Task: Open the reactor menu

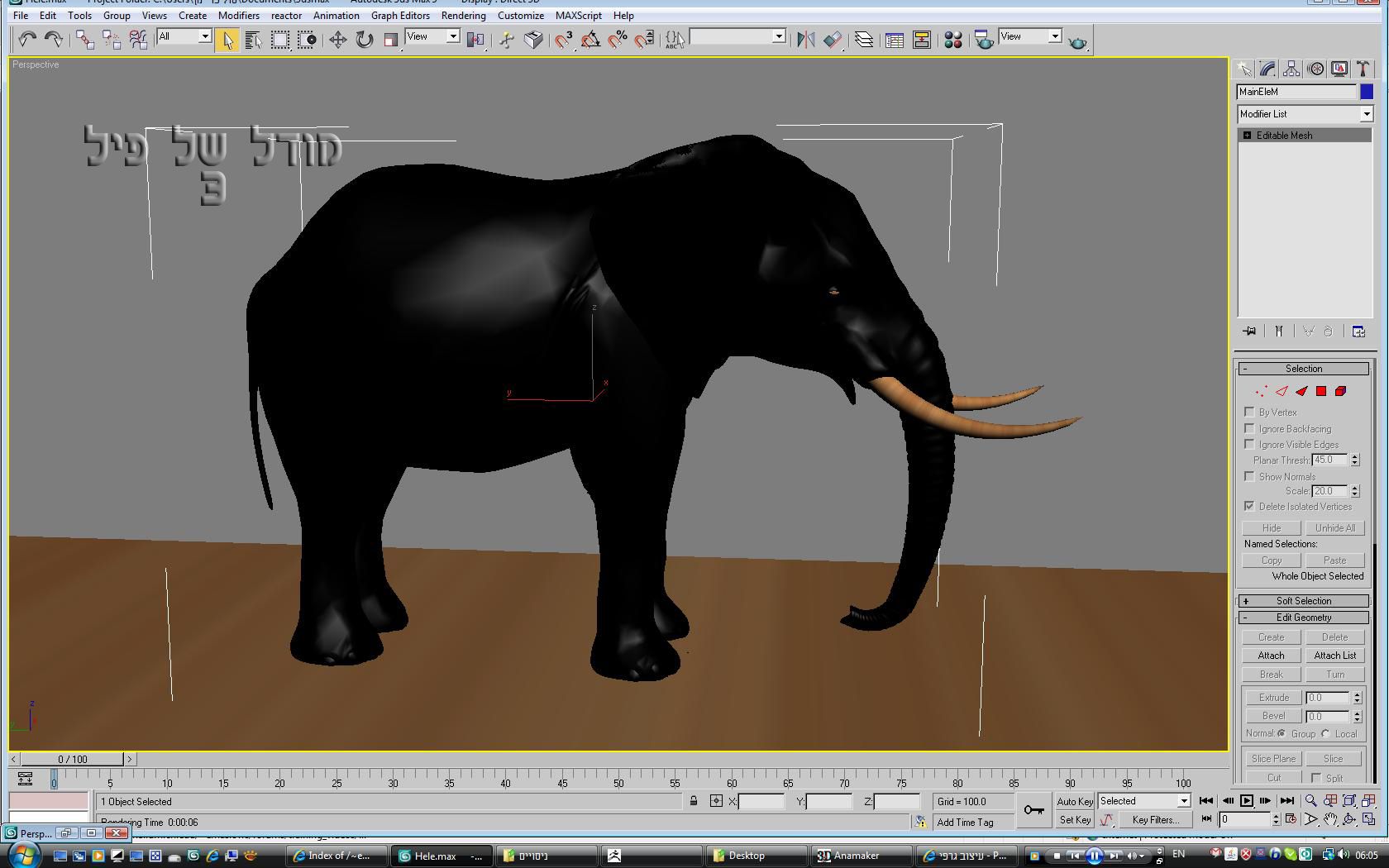Action: 286,15
